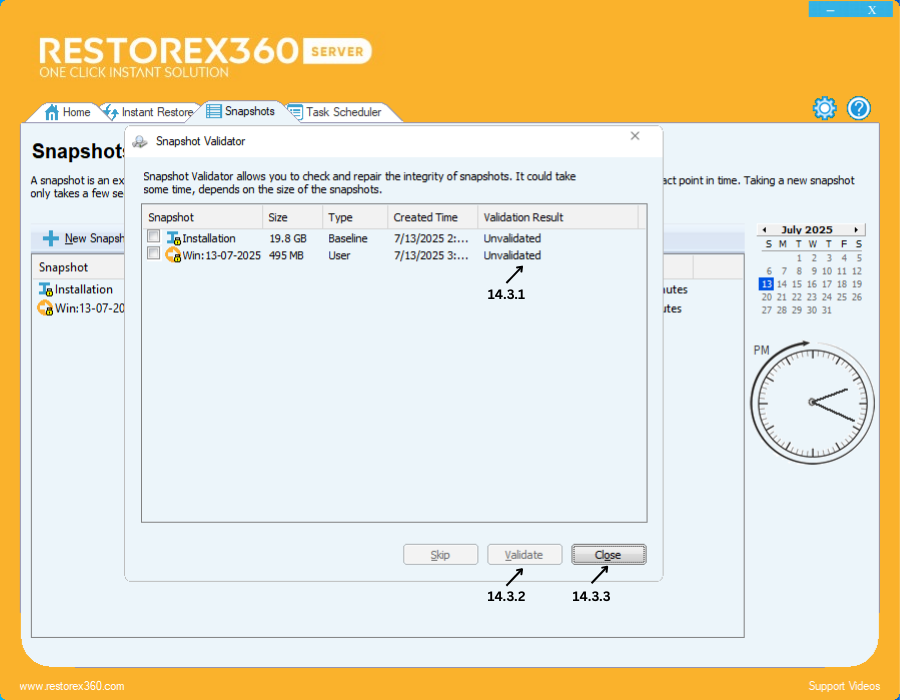Open the www.restorex360.com link
Image resolution: width=900 pixels, height=700 pixels.
[72, 686]
